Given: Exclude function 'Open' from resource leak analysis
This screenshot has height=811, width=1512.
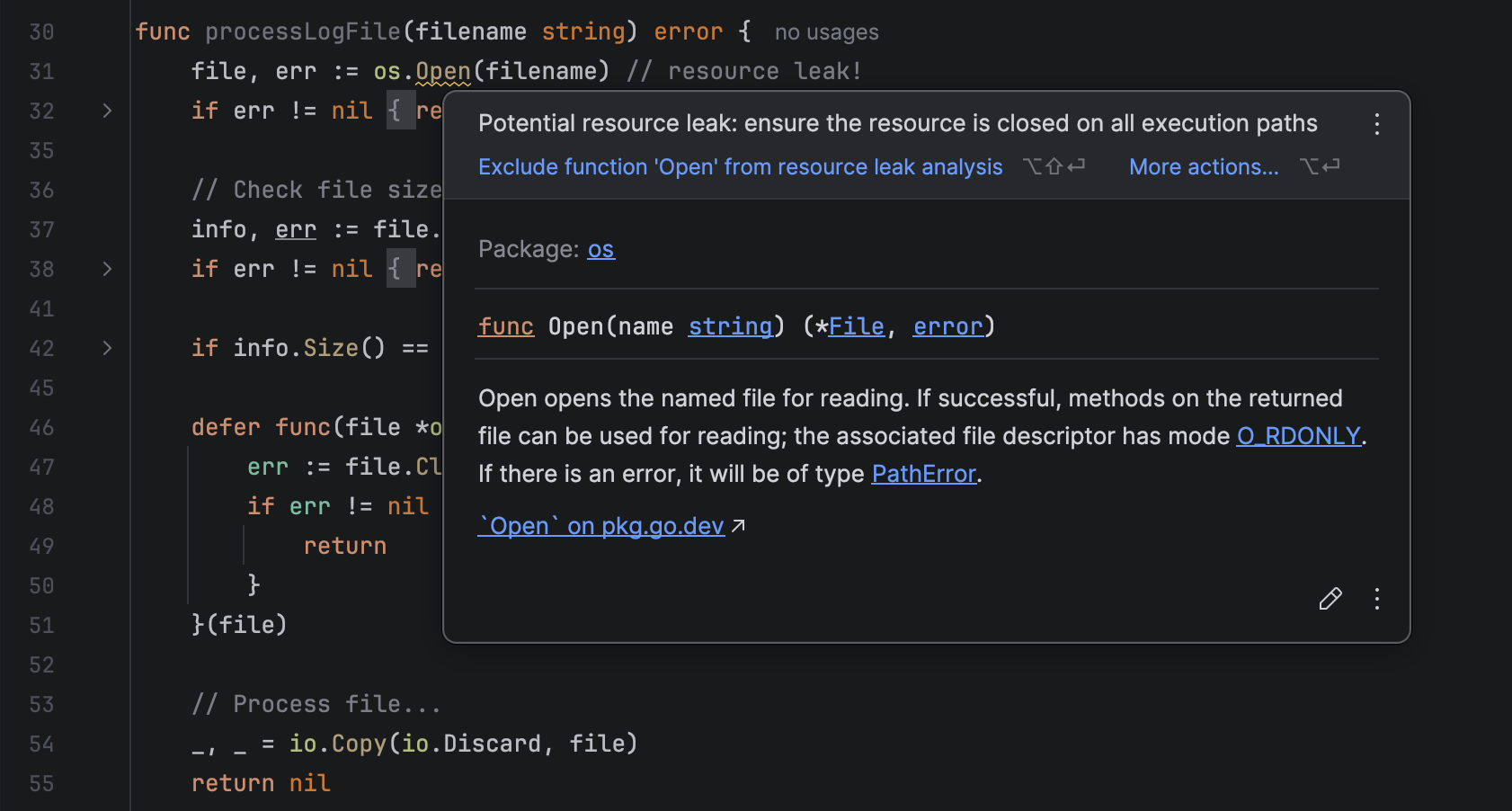Looking at the screenshot, I should click(x=740, y=167).
